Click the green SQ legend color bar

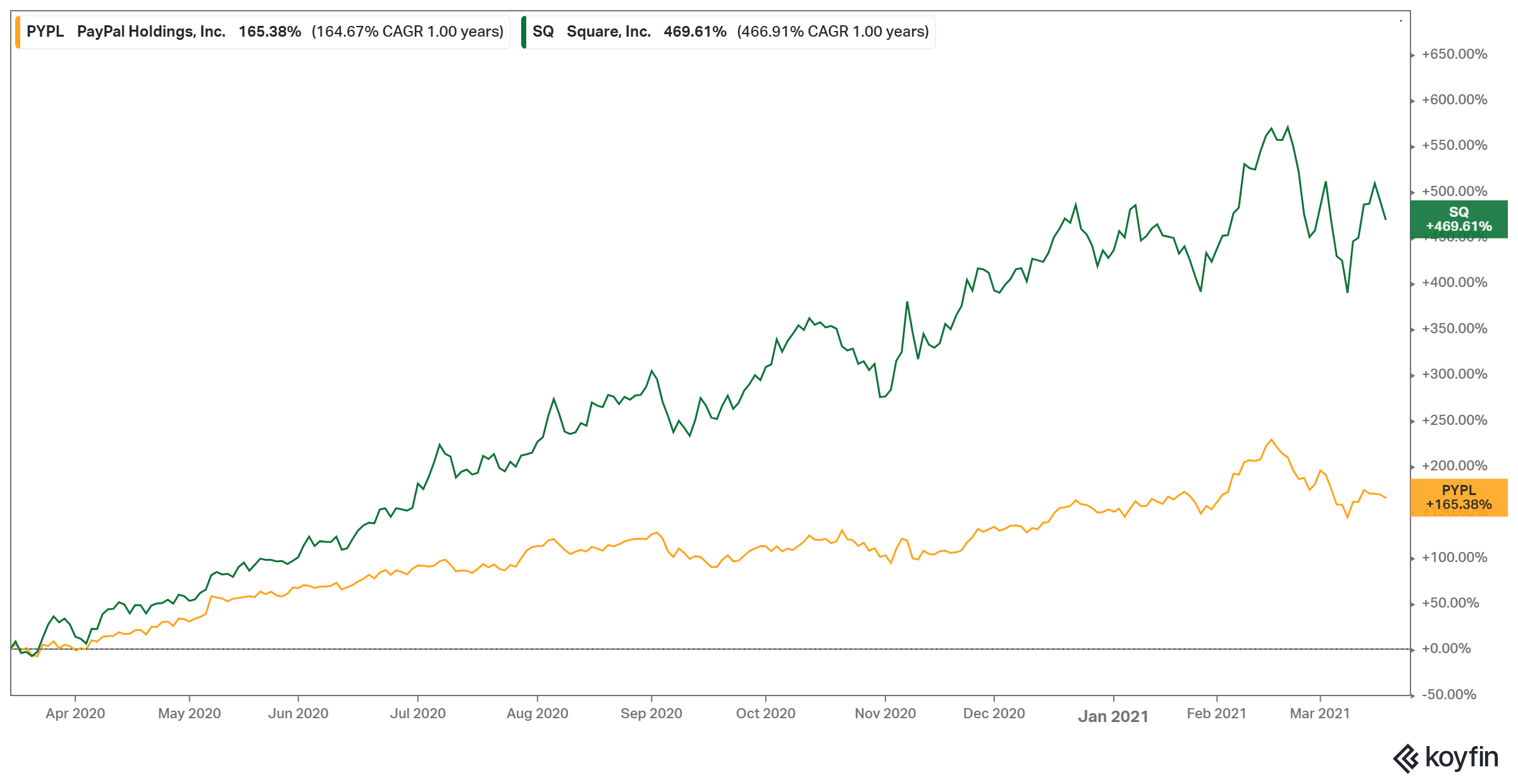(524, 32)
